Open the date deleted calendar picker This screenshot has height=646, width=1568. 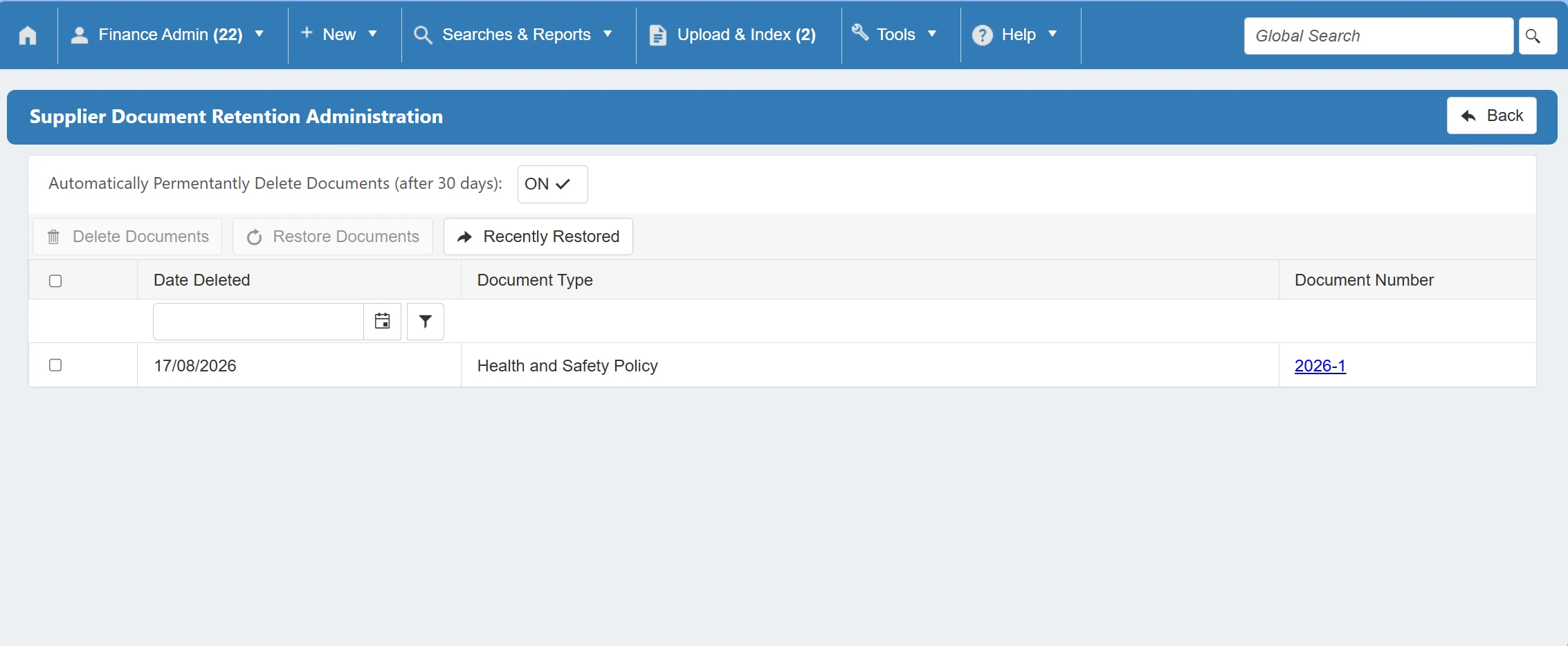pyautogui.click(x=382, y=321)
